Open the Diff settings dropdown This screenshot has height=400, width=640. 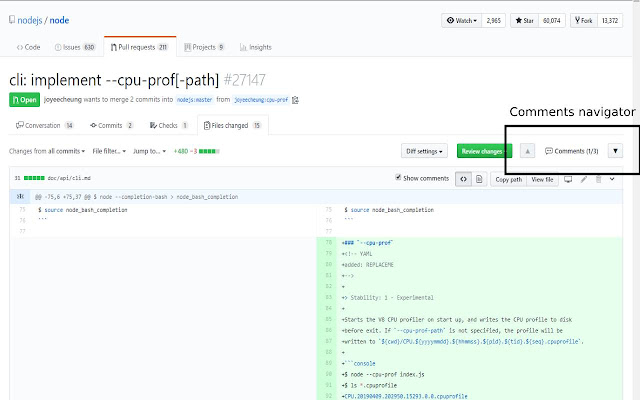(424, 151)
